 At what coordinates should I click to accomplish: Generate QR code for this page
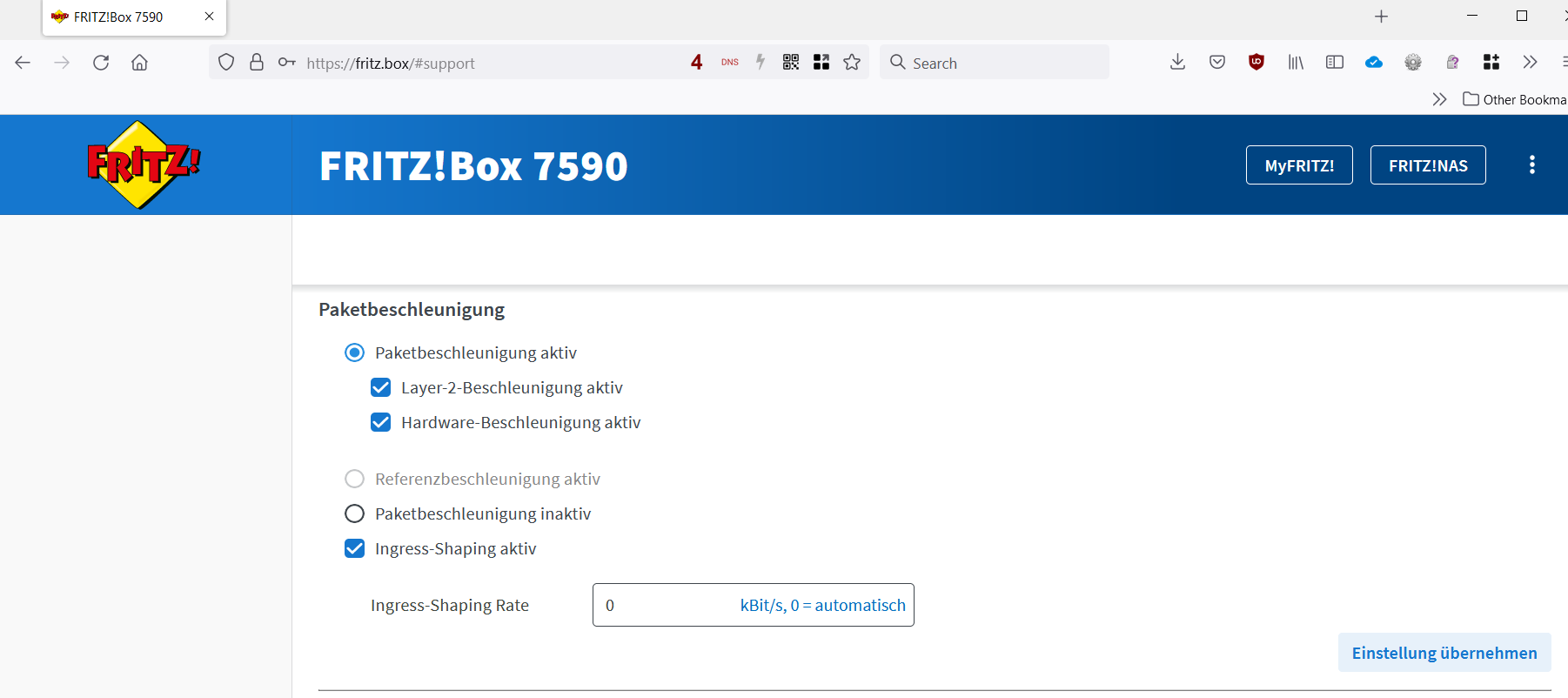791,62
